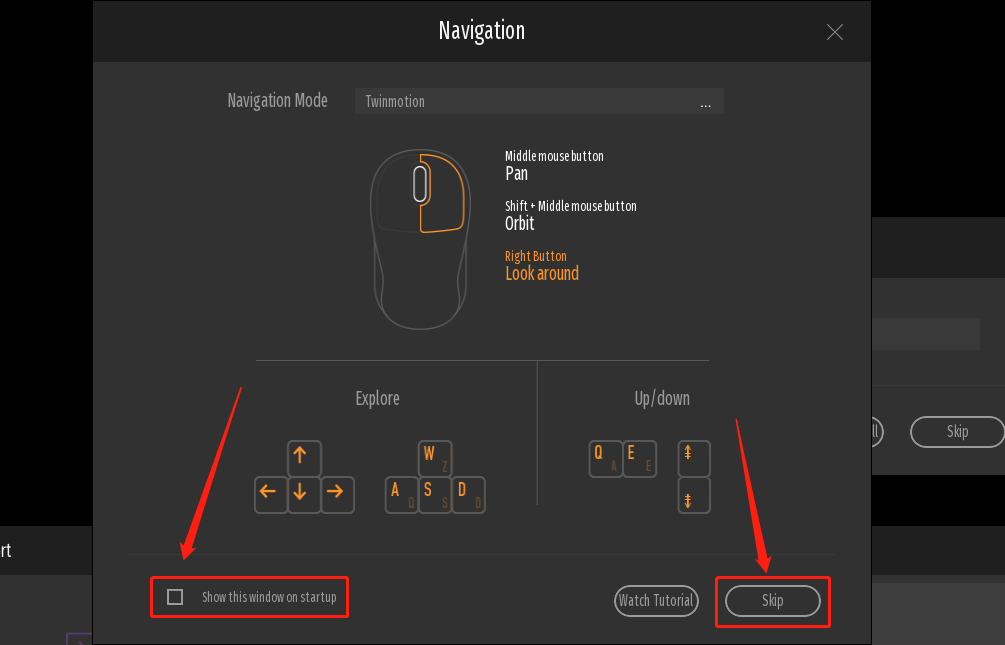This screenshot has height=645, width=1005.
Task: Click the Watch Tutorial button
Action: (x=656, y=601)
